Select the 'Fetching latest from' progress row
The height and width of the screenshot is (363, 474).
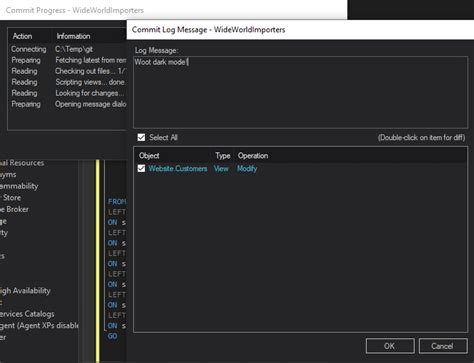68,60
